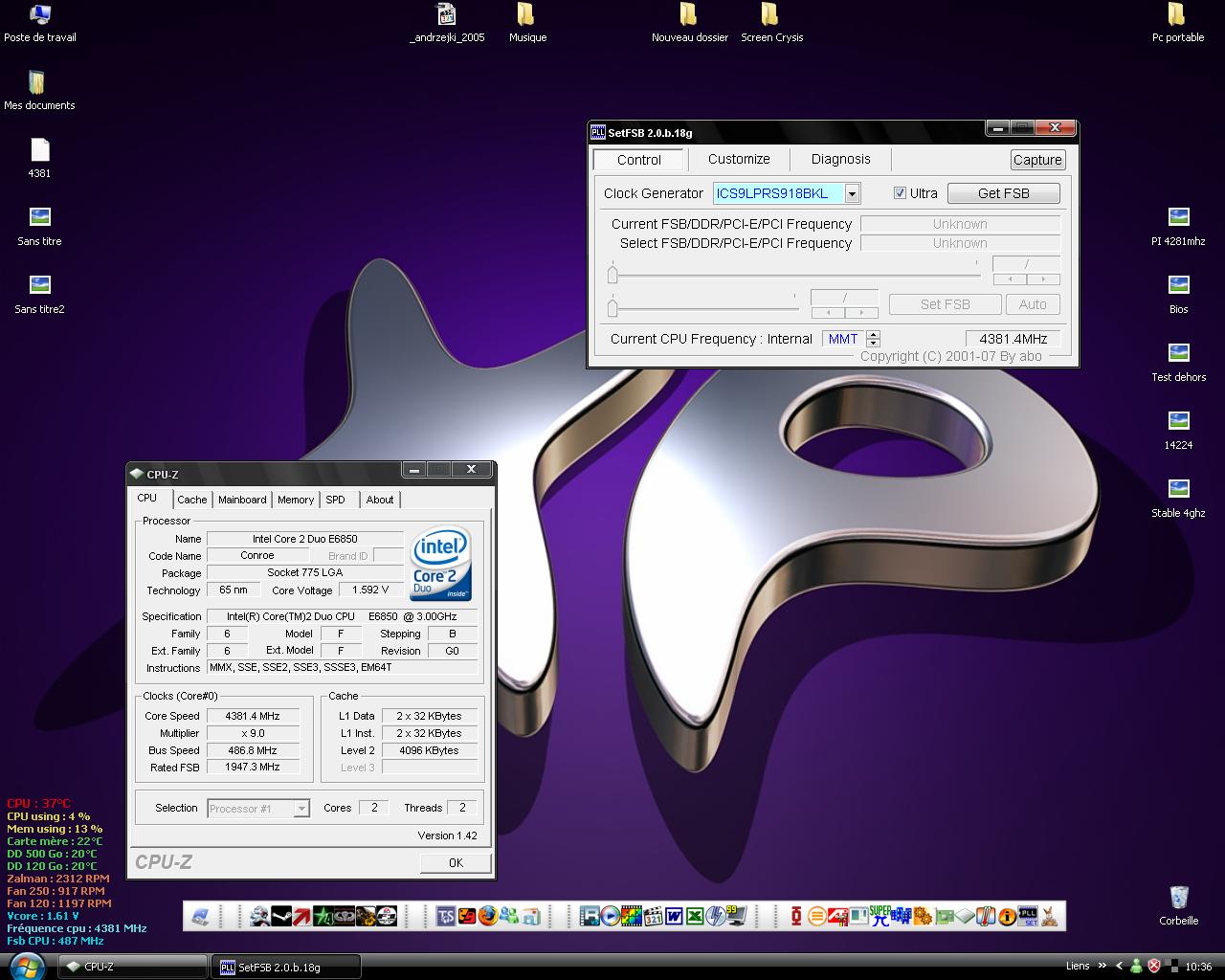
Task: Open the Stable 4ghz image file
Action: pos(1178,498)
